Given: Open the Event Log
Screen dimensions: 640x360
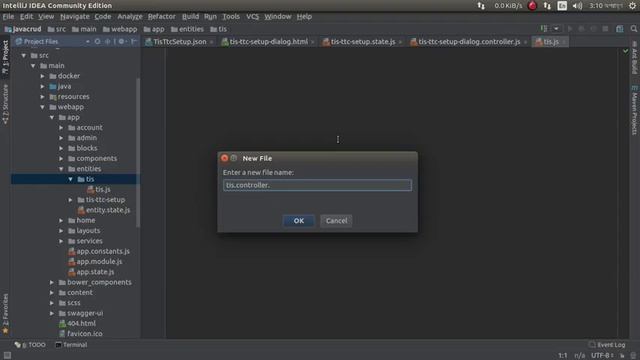Looking at the screenshot, I should pyautogui.click(x=607, y=345).
